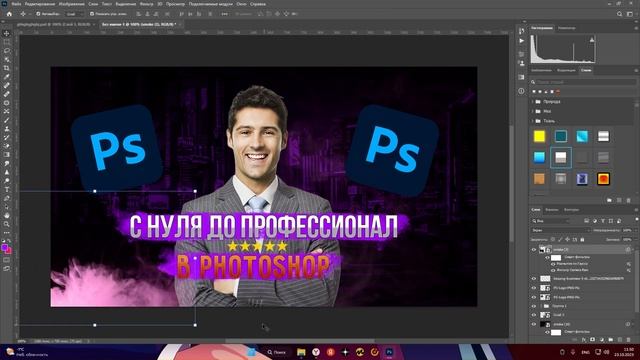The height and width of the screenshot is (360, 640).
Task: Select the Move tool in the toolbar
Action: (7, 33)
